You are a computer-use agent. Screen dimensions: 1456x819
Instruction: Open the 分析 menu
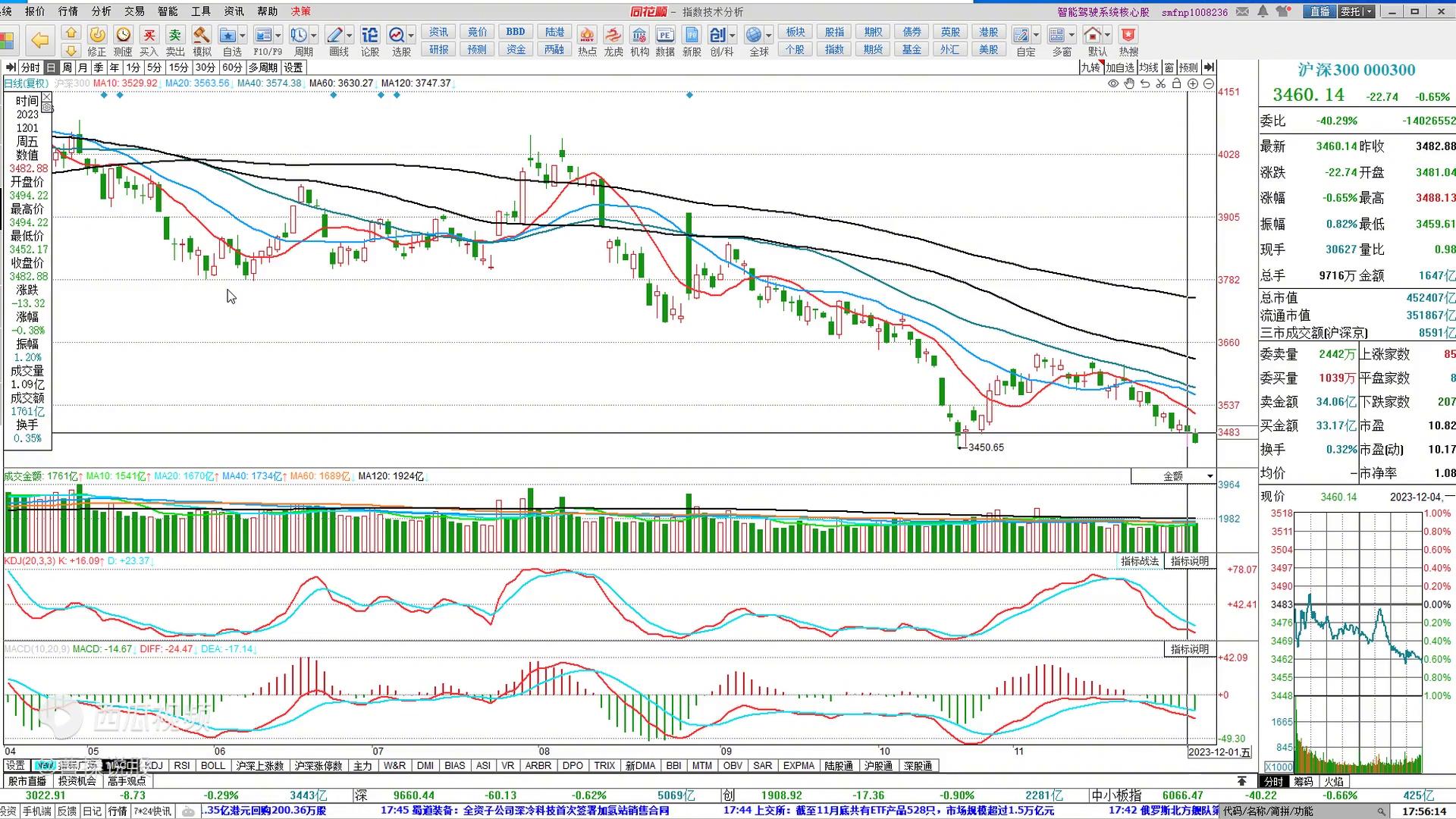point(101,11)
